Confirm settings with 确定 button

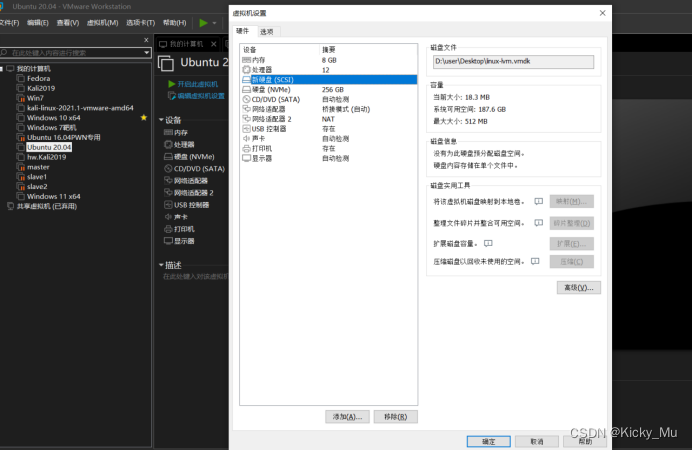(x=489, y=442)
